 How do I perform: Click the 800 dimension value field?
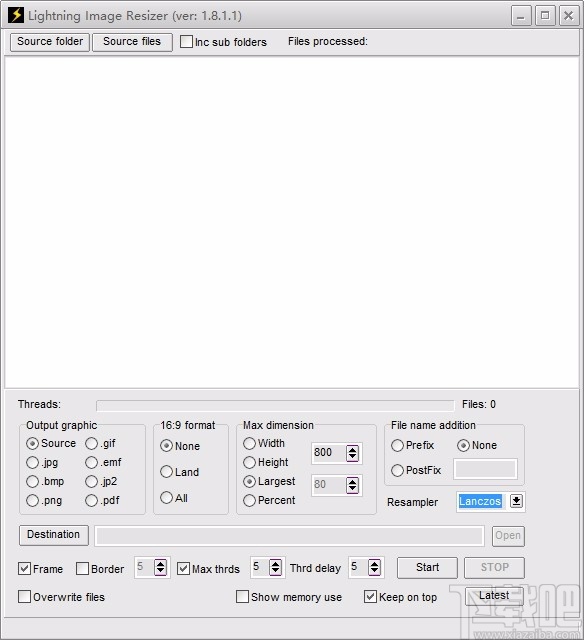(x=328, y=453)
